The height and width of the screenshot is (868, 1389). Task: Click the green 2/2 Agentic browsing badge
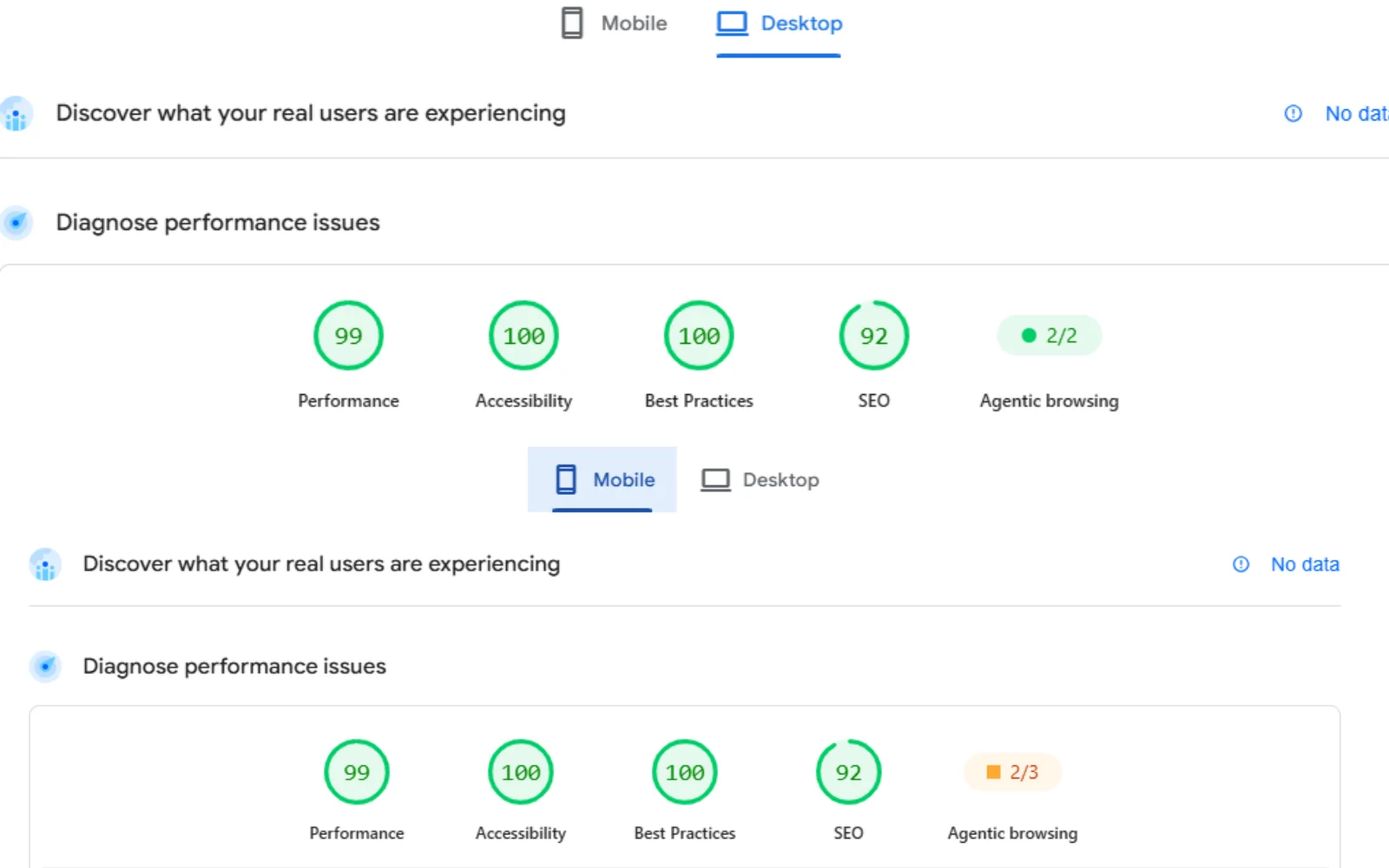[1050, 335]
